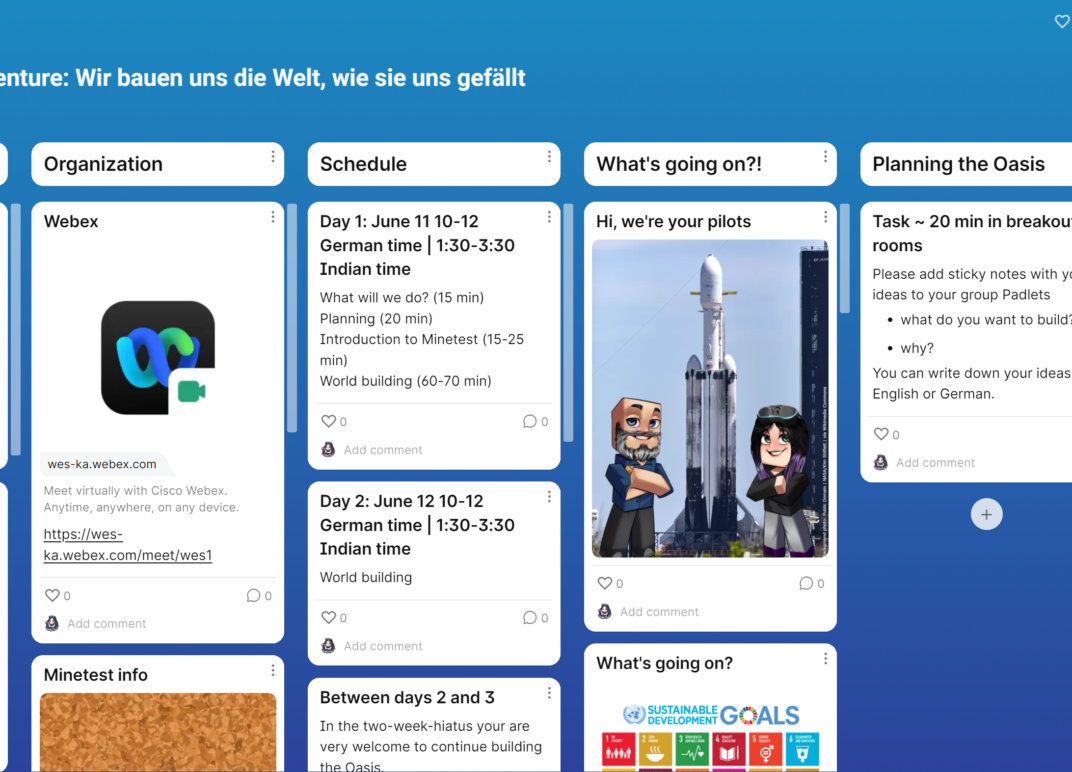Open the three-dot menu on Minetest info post
This screenshot has width=1072, height=772.
[273, 670]
